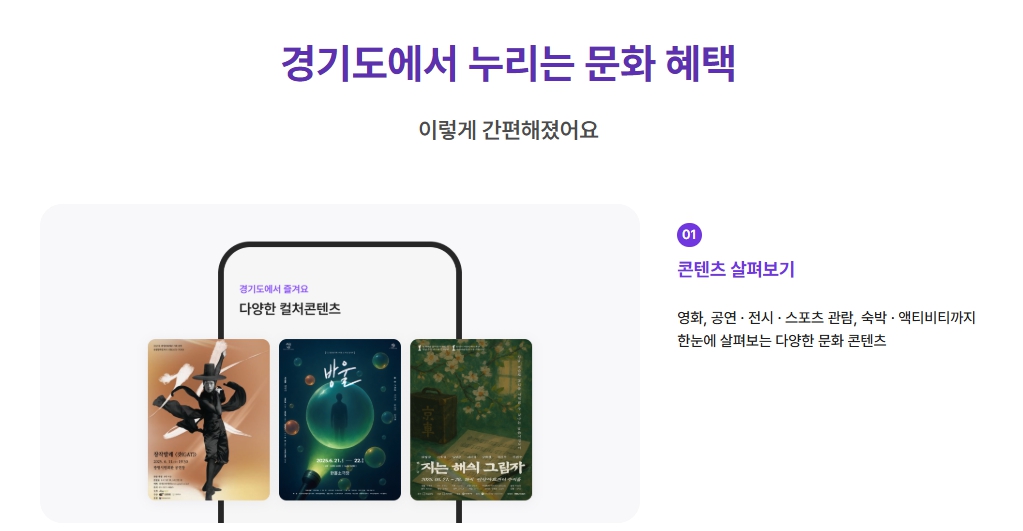
Task: Click the 다양한 컬처콘텐츠 phone heading
Action: [x=290, y=309]
